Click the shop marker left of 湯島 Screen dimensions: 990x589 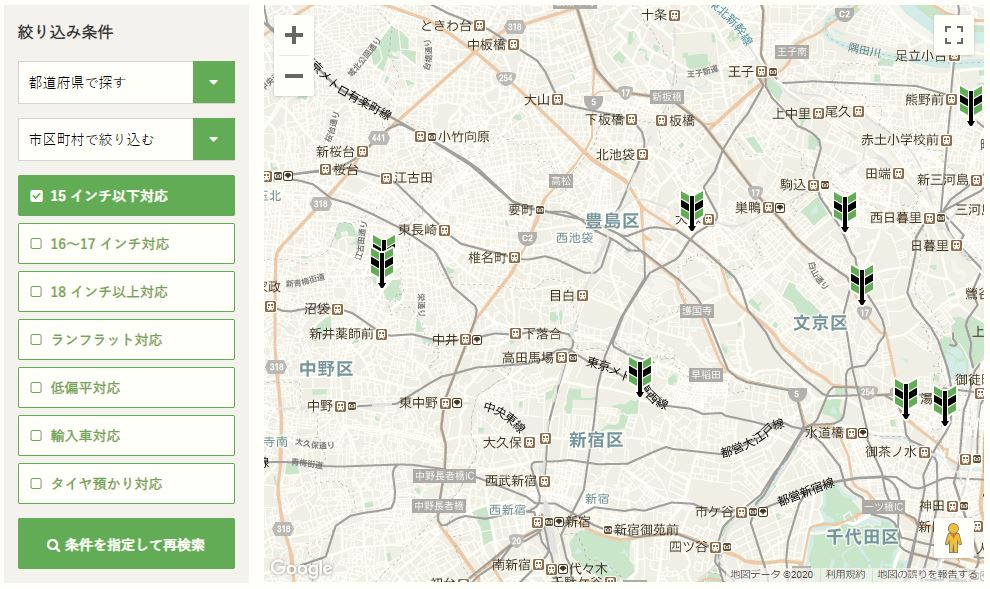(x=905, y=399)
